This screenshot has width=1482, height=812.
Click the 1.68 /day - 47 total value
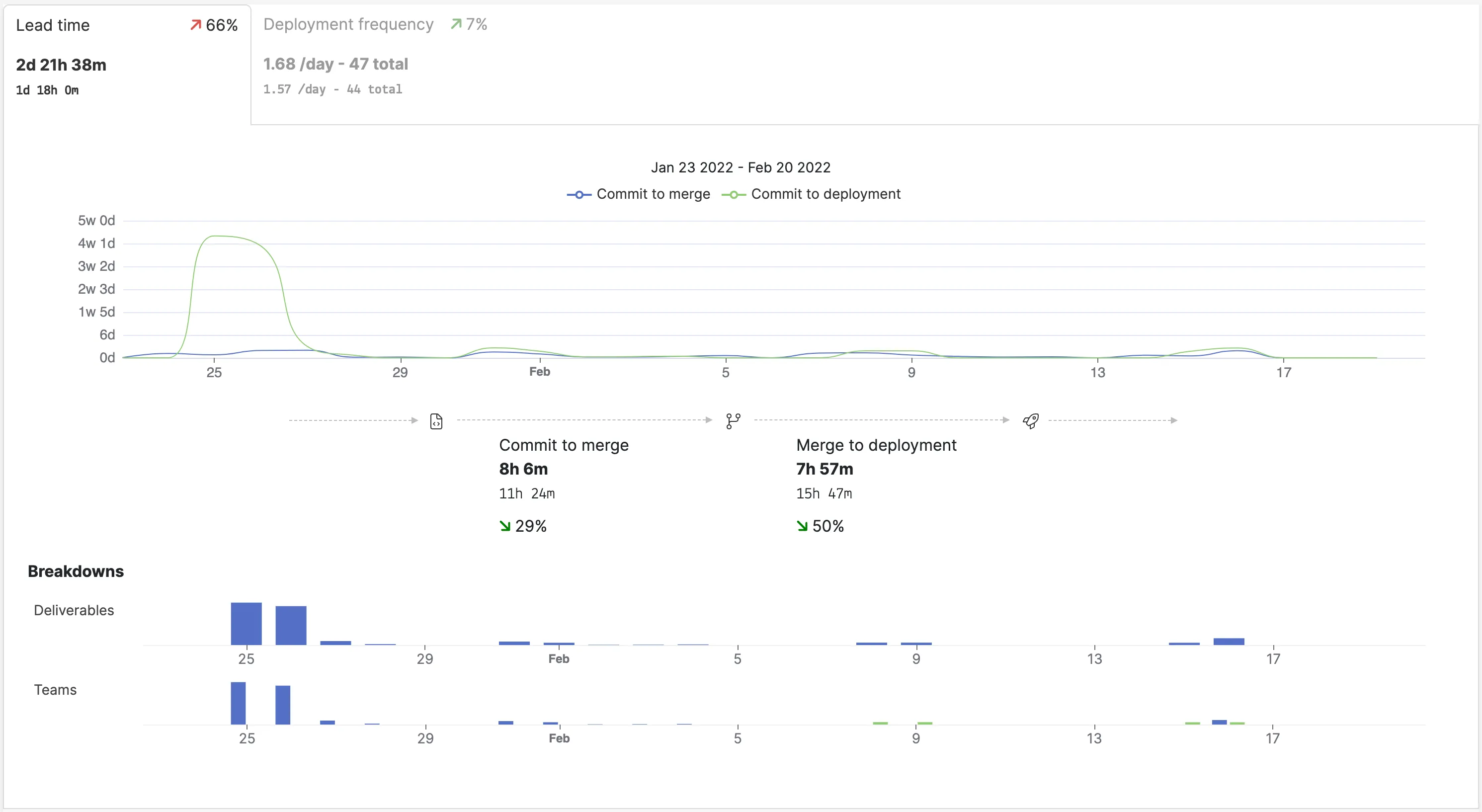[335, 64]
